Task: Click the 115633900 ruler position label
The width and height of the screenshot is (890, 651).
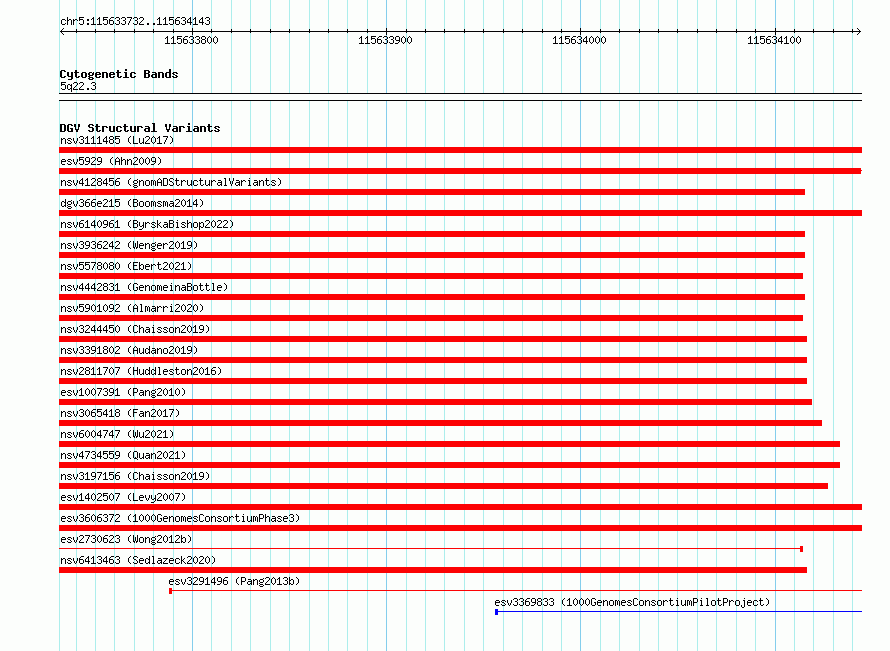Action: pyautogui.click(x=385, y=40)
